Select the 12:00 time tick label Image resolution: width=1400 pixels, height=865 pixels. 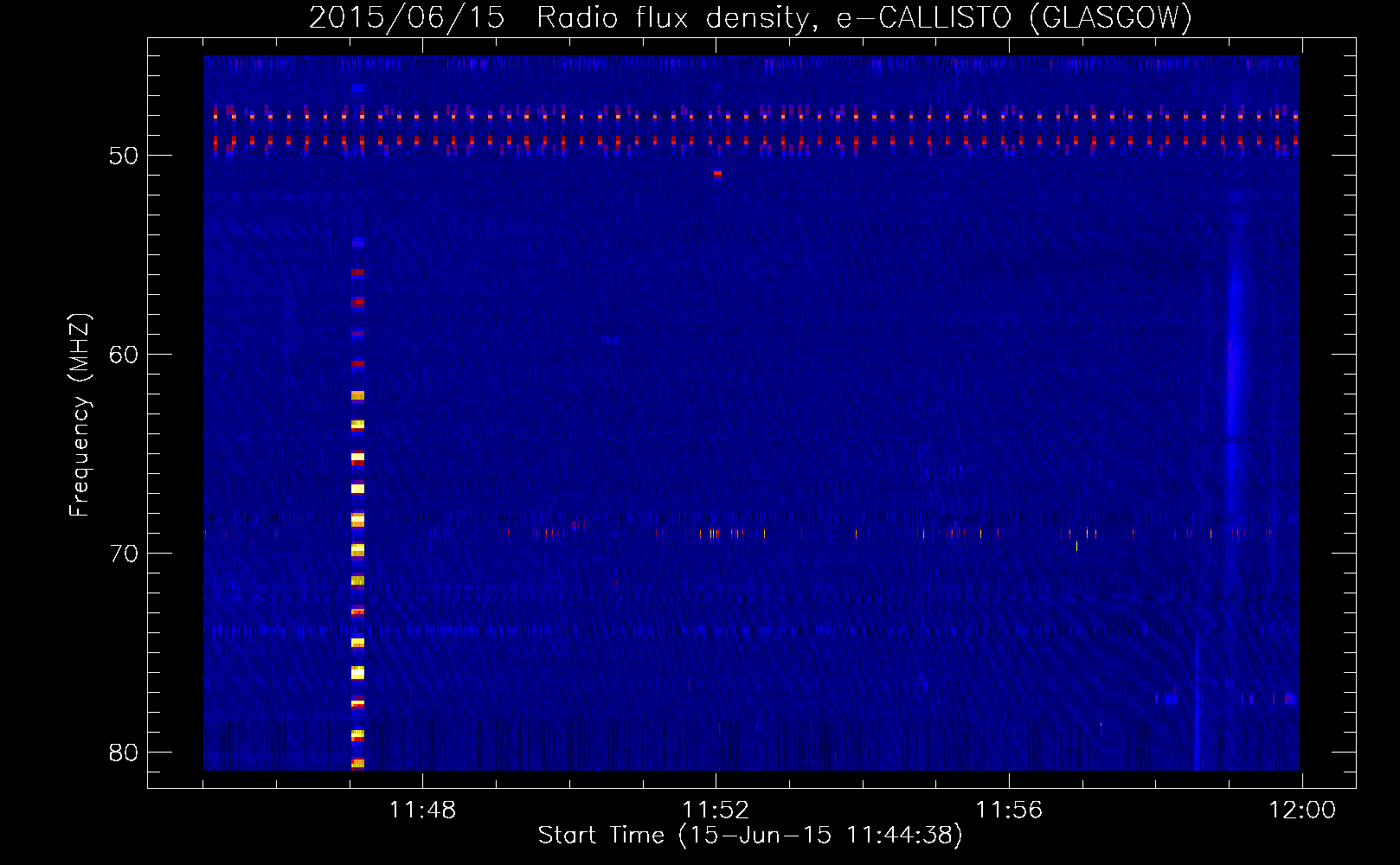pyautogui.click(x=1302, y=811)
